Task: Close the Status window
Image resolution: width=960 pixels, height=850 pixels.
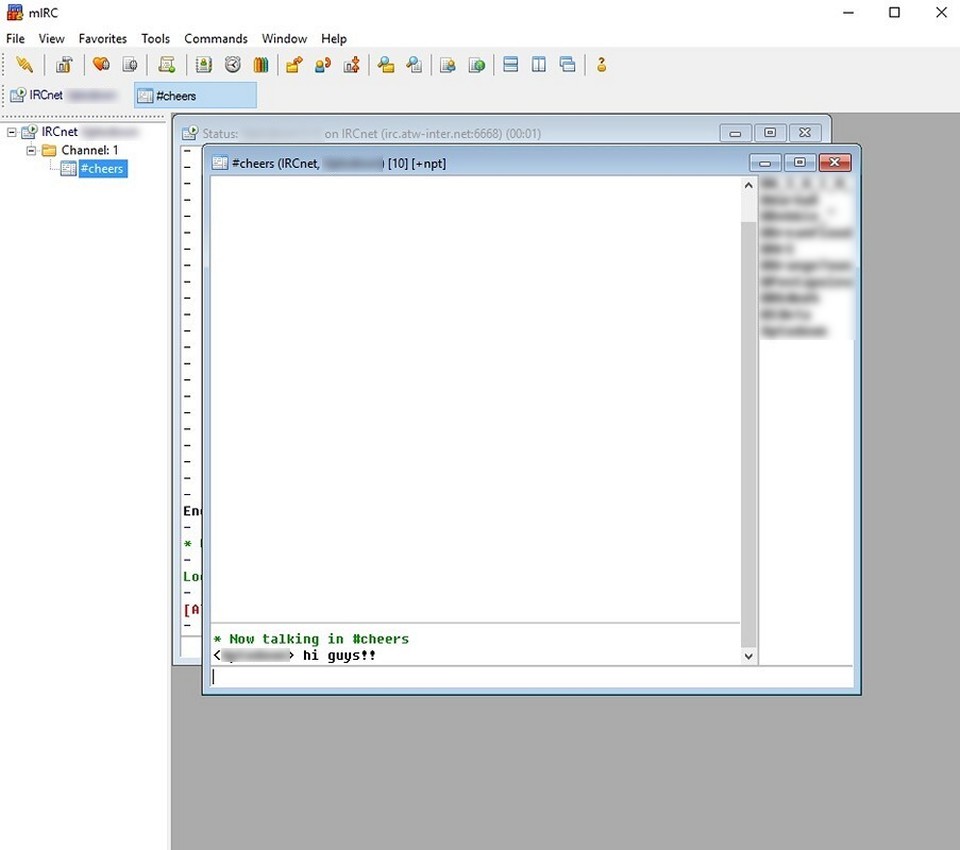Action: (x=805, y=133)
